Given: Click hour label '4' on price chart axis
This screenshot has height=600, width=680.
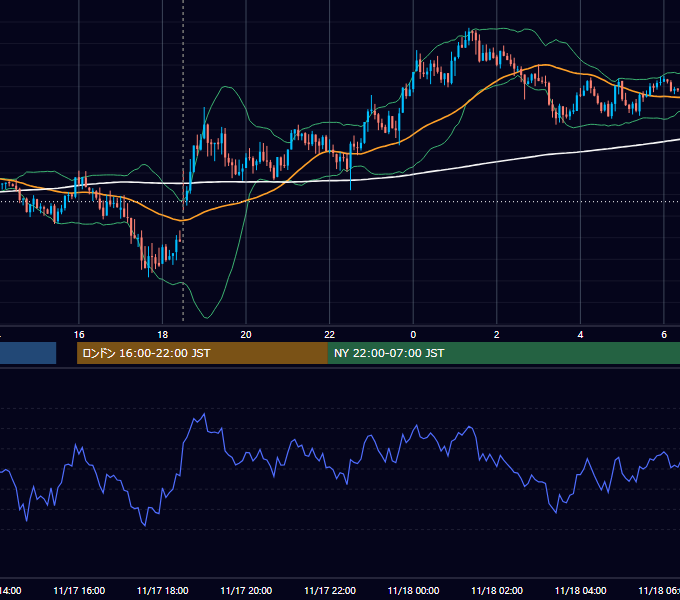Looking at the screenshot, I should point(580,335).
